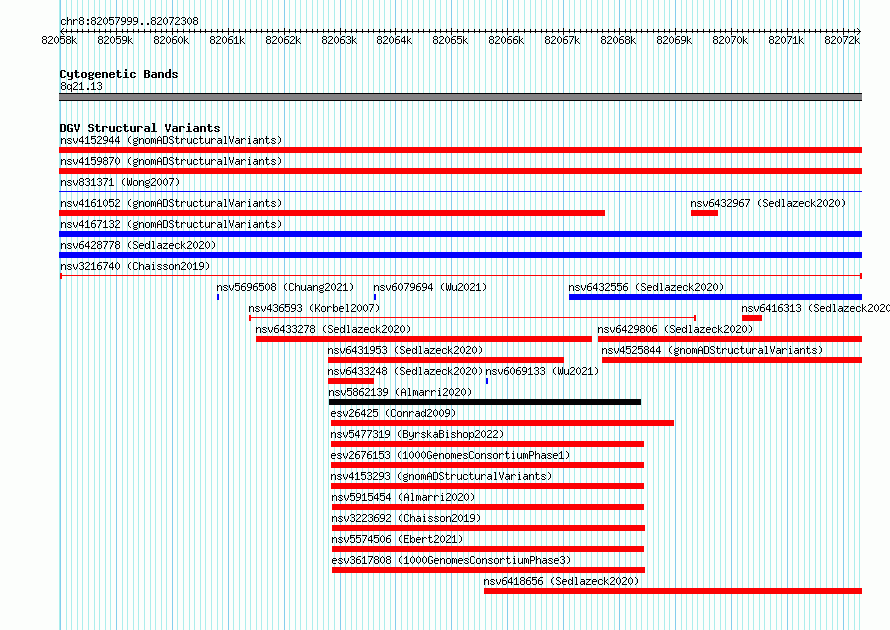Image resolution: width=890 pixels, height=630 pixels.
Task: Open nsv5862139 (Almarri2020) variant
Action: (x=400, y=392)
